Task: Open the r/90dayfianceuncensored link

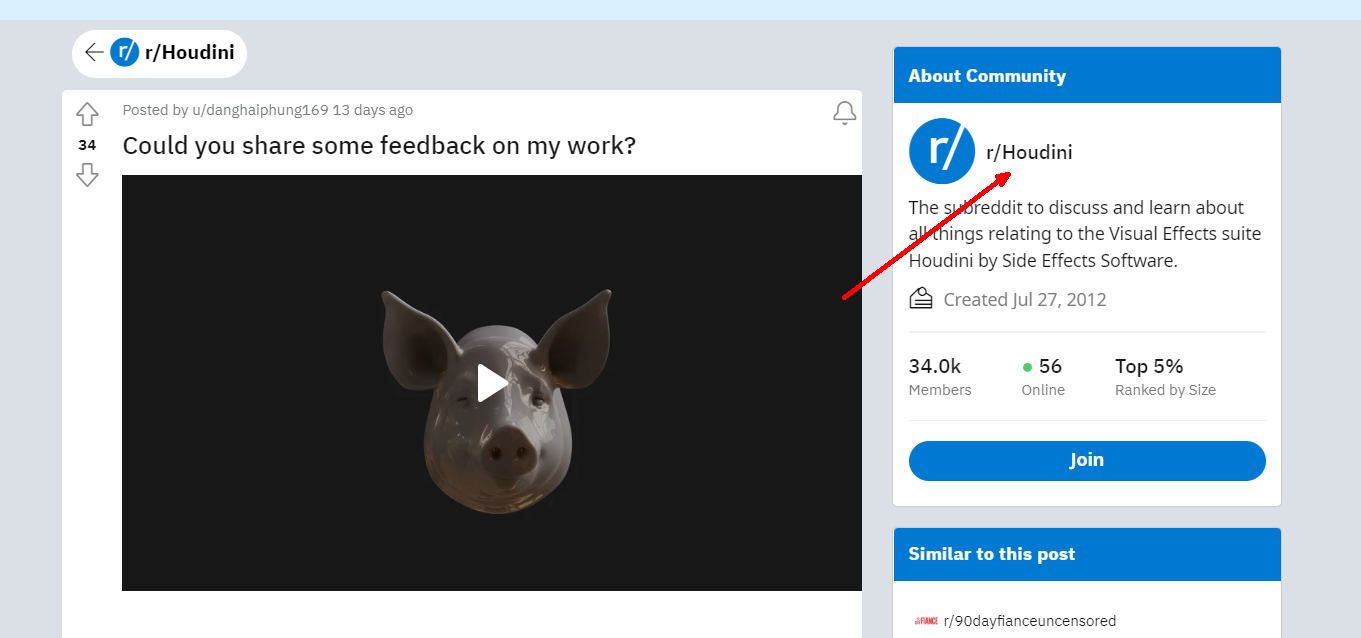Action: point(1030,621)
